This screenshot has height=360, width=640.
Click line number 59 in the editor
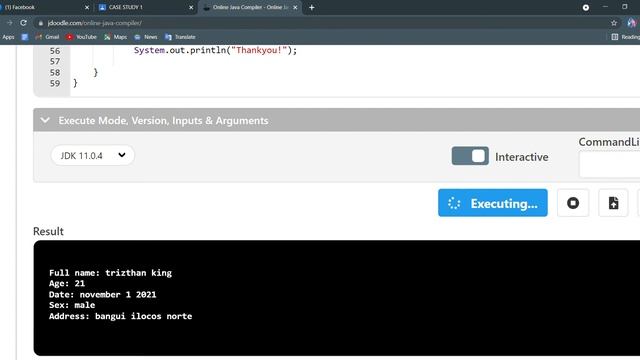coord(55,83)
